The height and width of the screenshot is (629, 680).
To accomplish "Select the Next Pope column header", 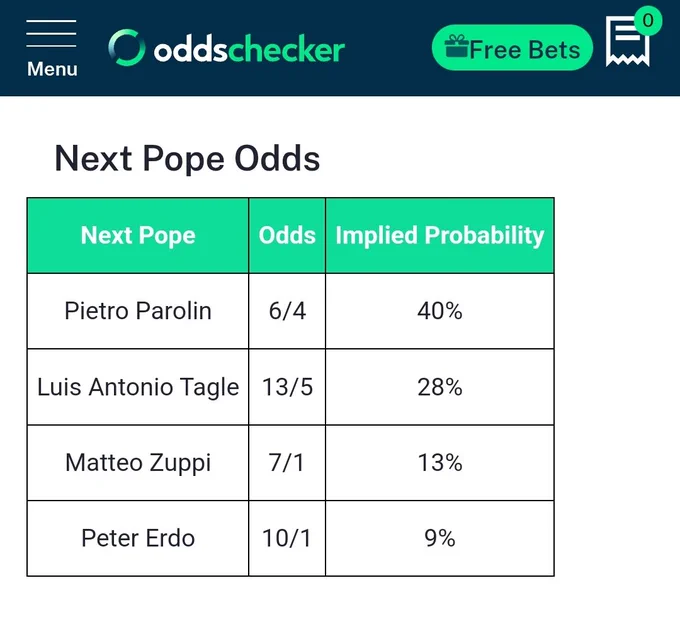I will click(138, 236).
